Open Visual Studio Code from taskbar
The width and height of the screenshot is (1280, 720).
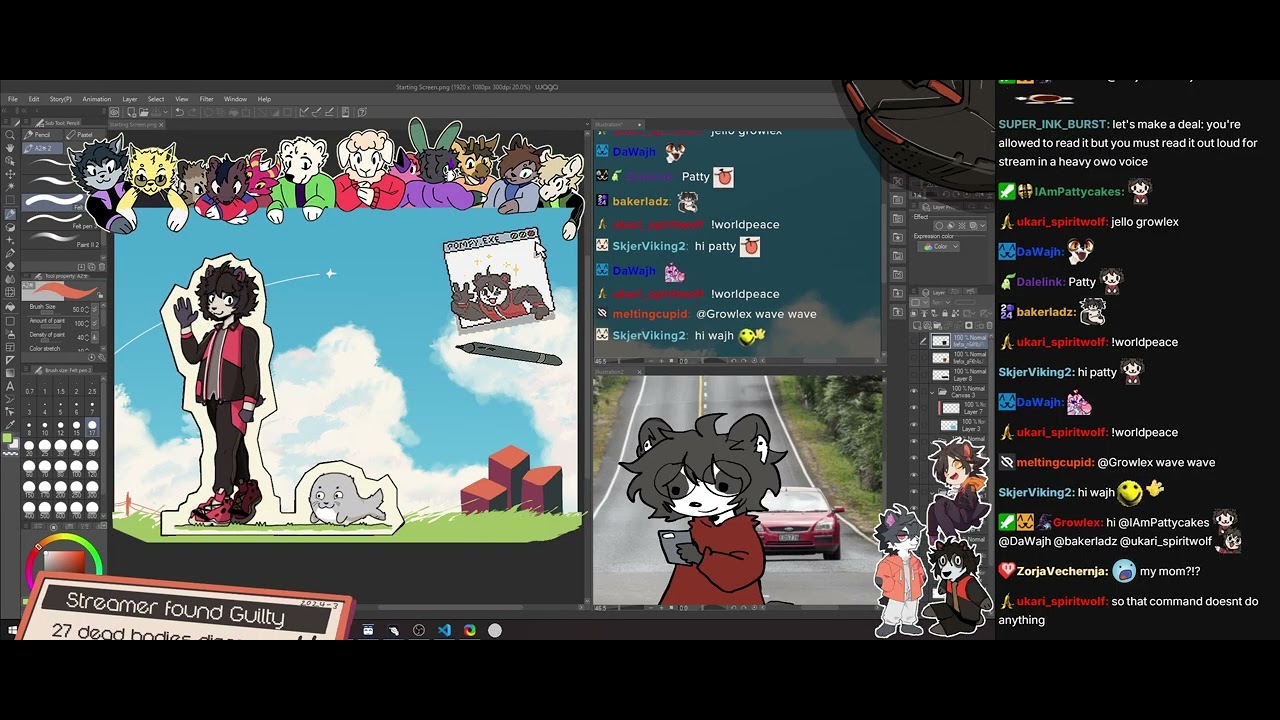pyautogui.click(x=444, y=630)
